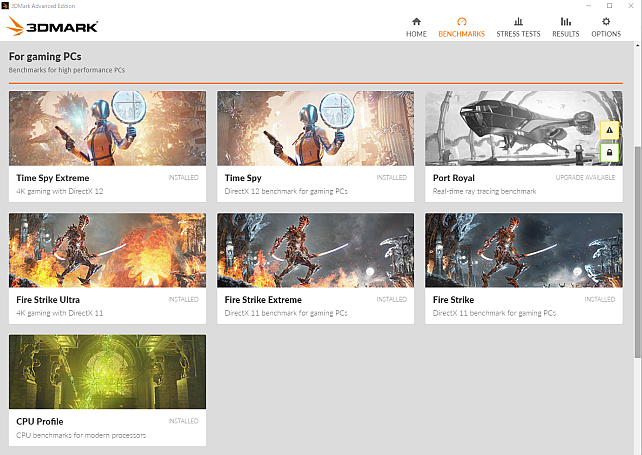Open the Time Spy Extreme thumbnail
The height and width of the screenshot is (455, 642).
point(107,128)
